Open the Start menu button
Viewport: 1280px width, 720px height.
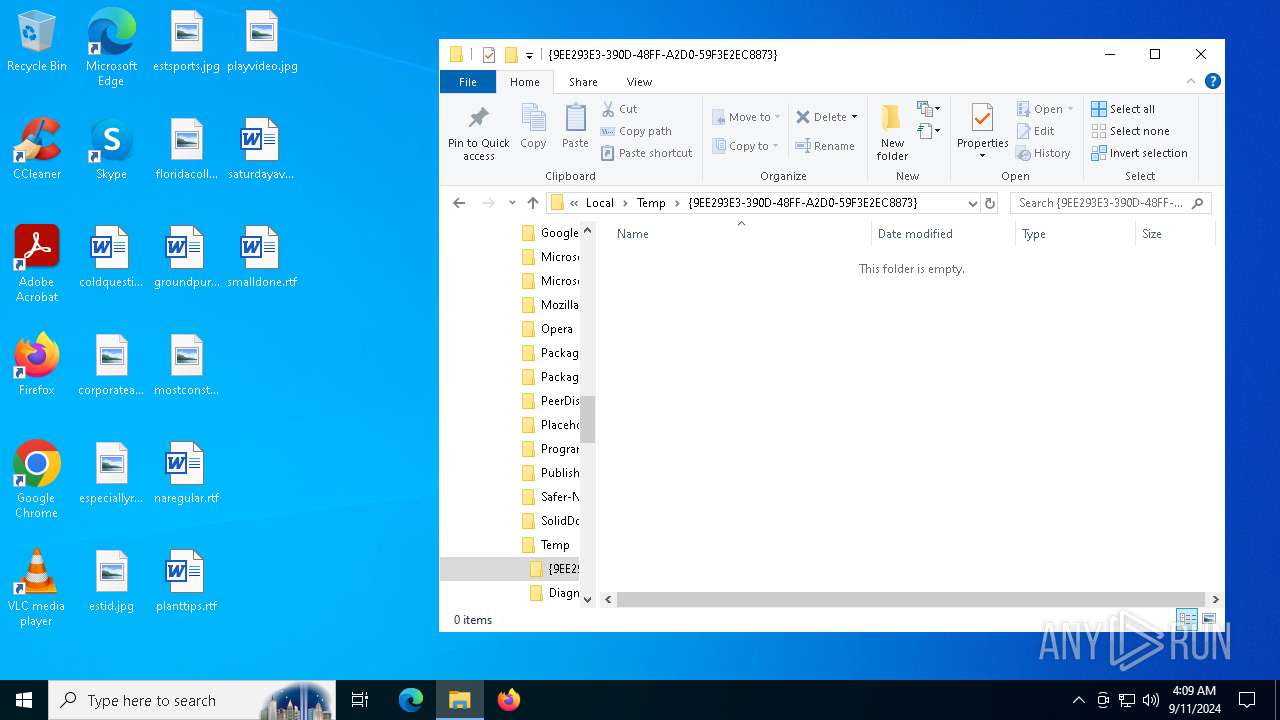(24, 700)
